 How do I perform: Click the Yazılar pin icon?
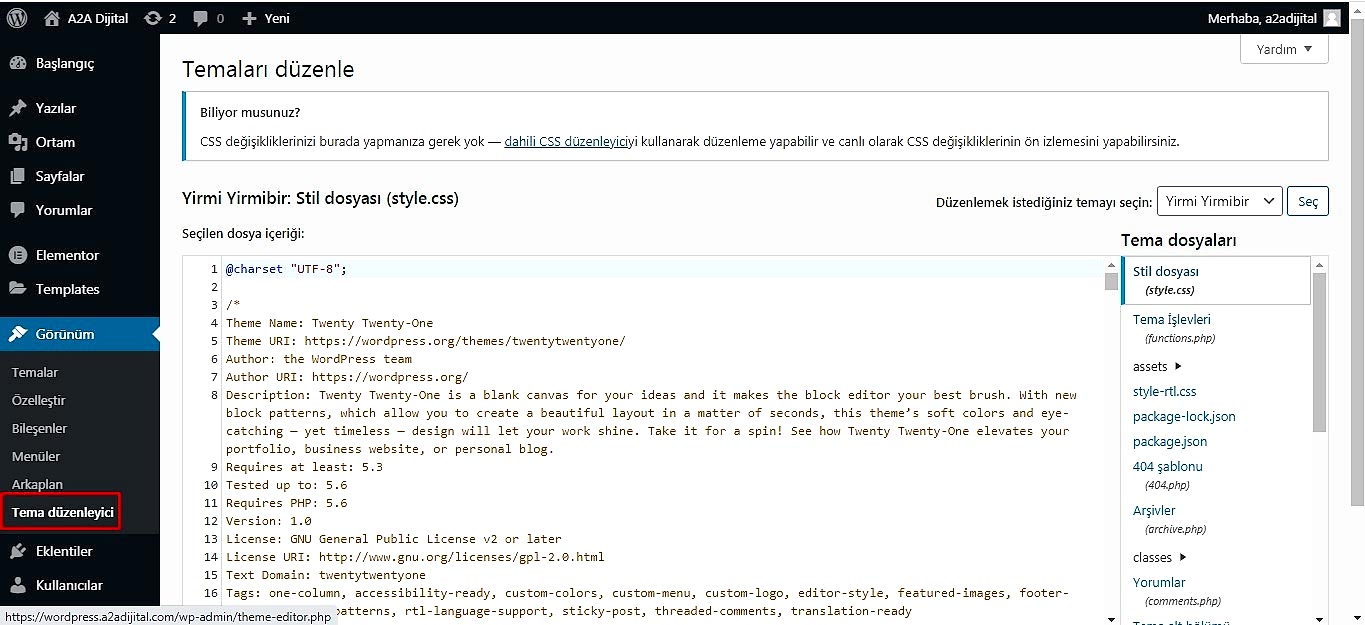tap(18, 108)
